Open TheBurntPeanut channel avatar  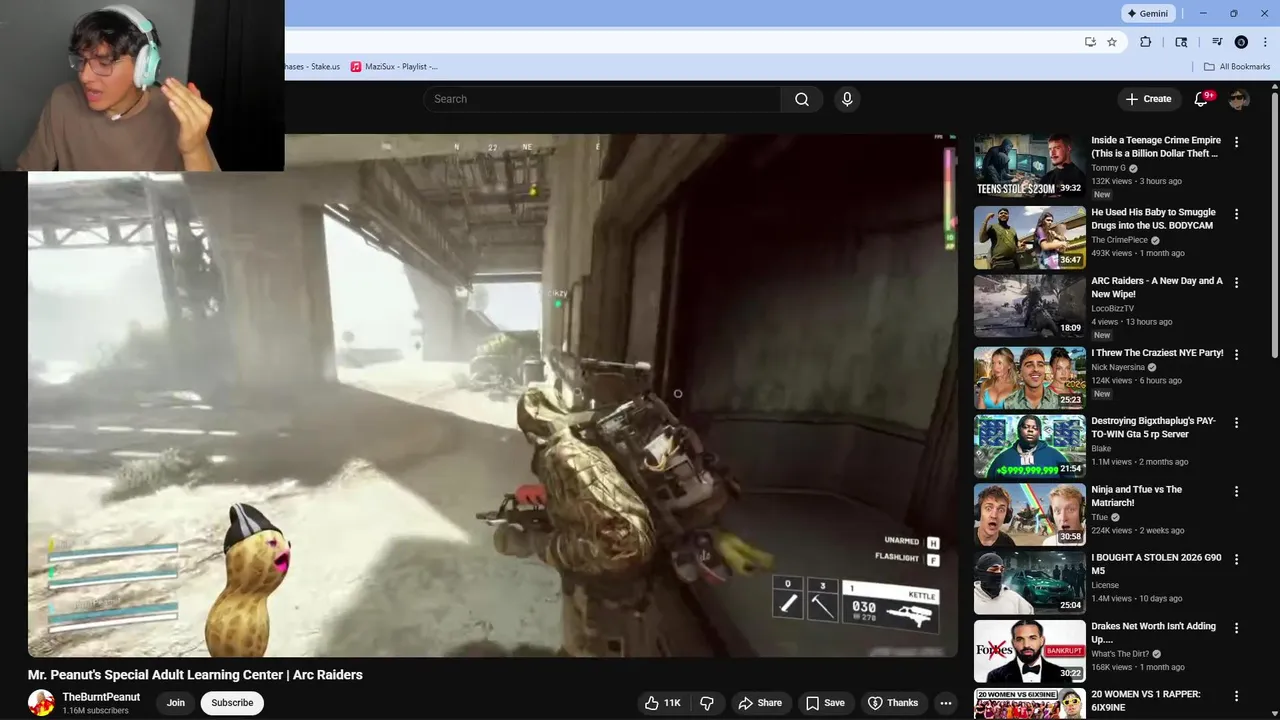41,703
